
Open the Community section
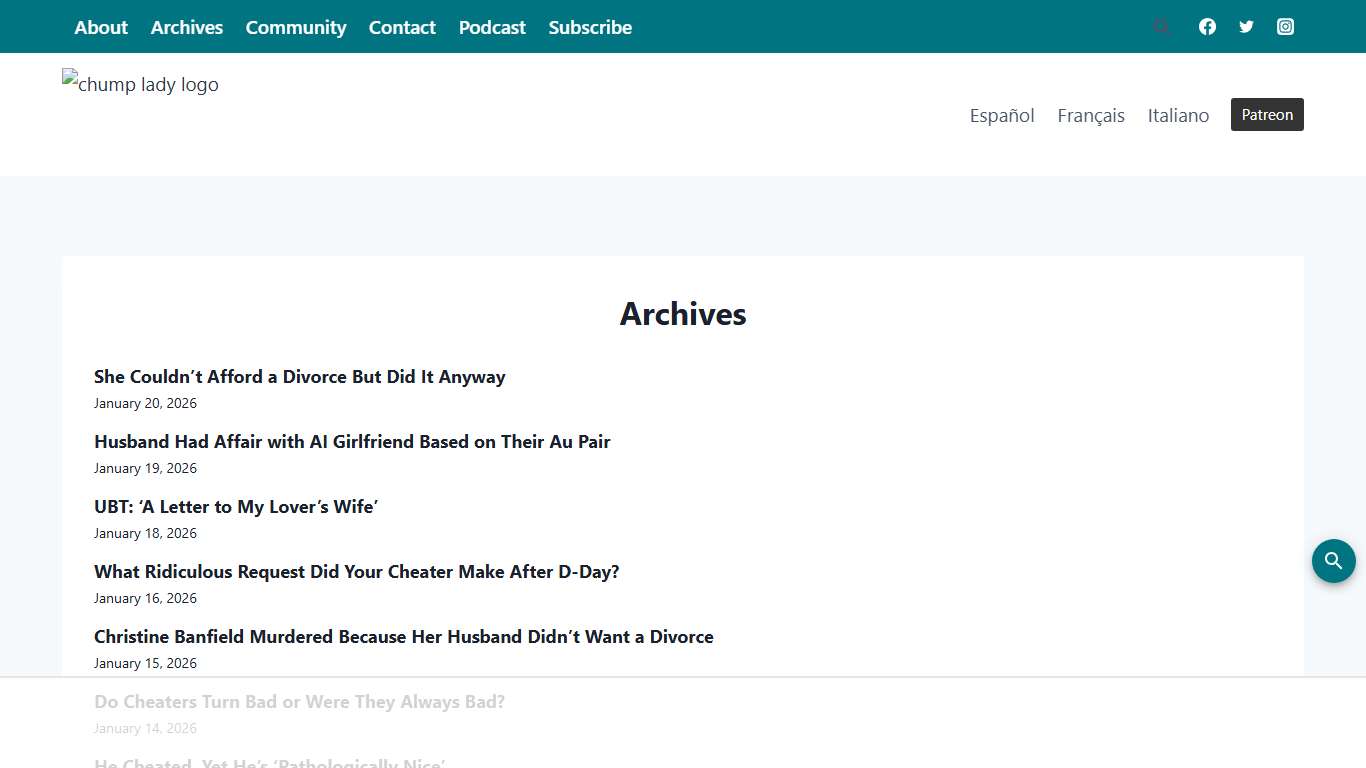point(296,27)
